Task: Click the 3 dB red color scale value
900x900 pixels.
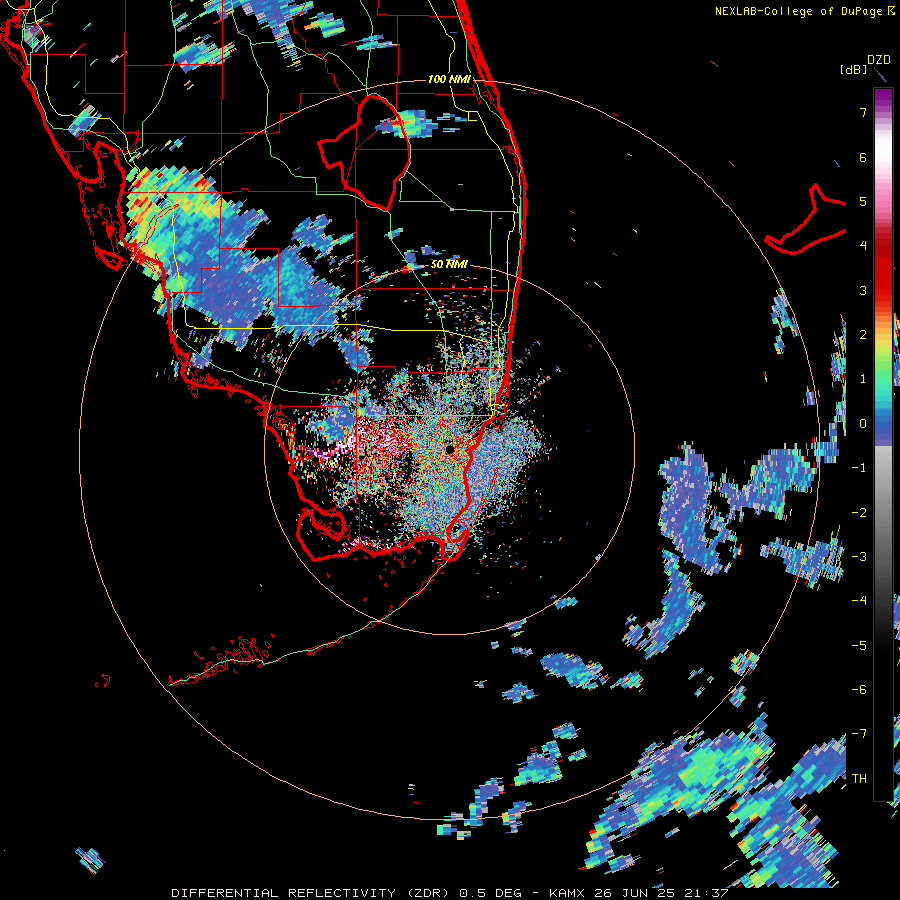Action: 863,290
